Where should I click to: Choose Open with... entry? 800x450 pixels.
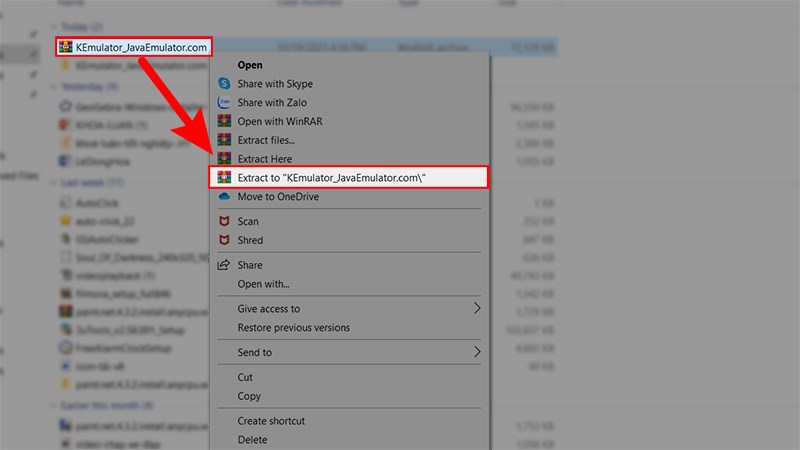point(263,284)
